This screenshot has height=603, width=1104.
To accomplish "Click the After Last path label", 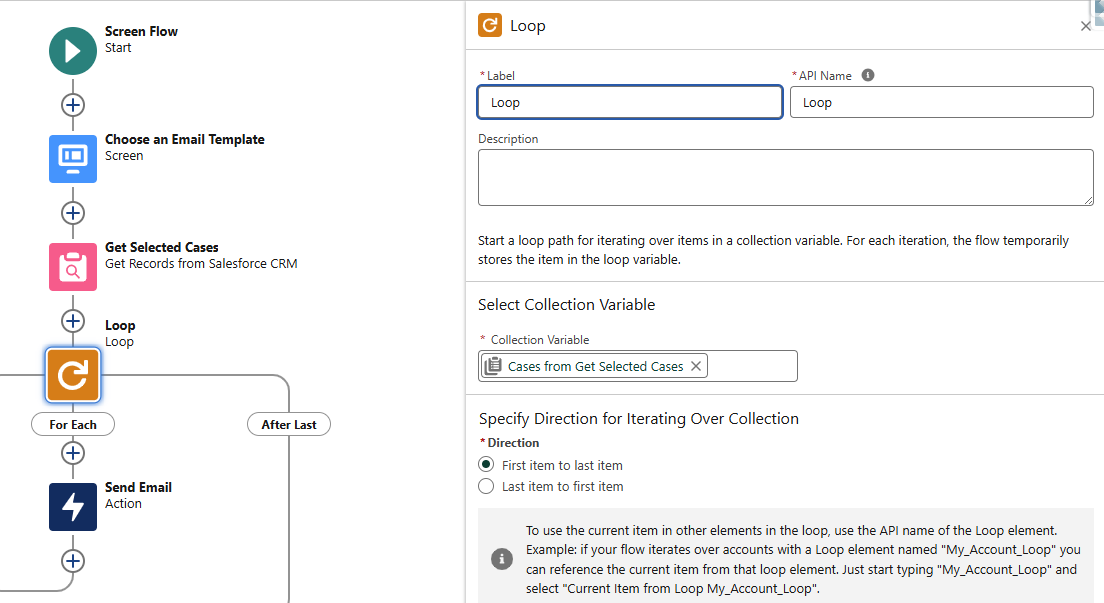I will click(289, 425).
